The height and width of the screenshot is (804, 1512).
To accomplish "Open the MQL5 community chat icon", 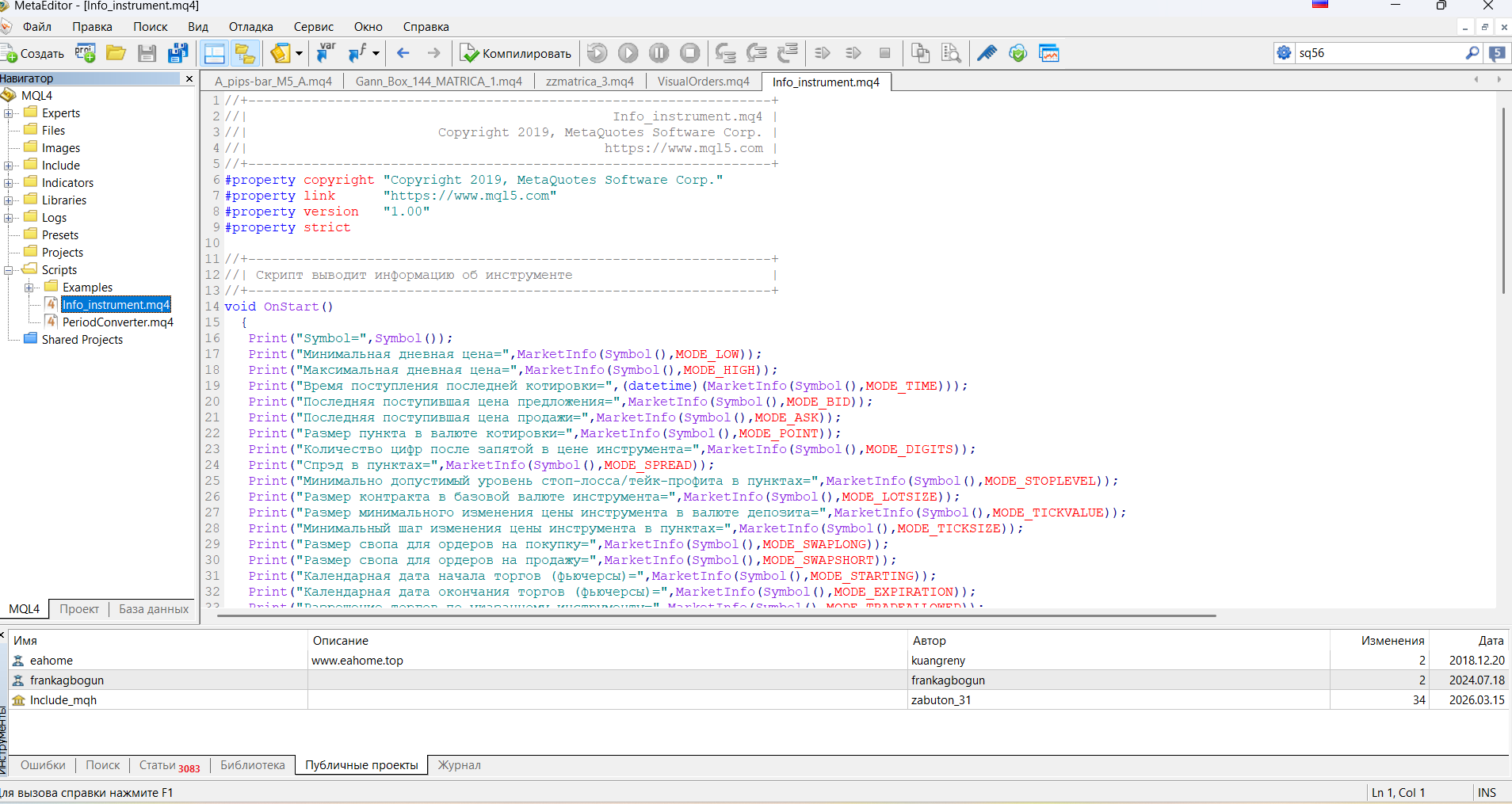I will pos(1497,53).
